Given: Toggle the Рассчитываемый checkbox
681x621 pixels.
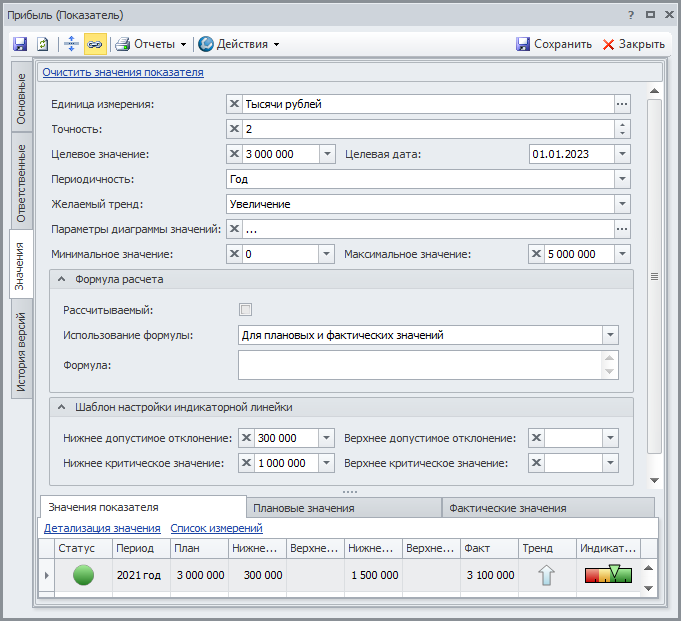Looking at the screenshot, I should coord(245,309).
